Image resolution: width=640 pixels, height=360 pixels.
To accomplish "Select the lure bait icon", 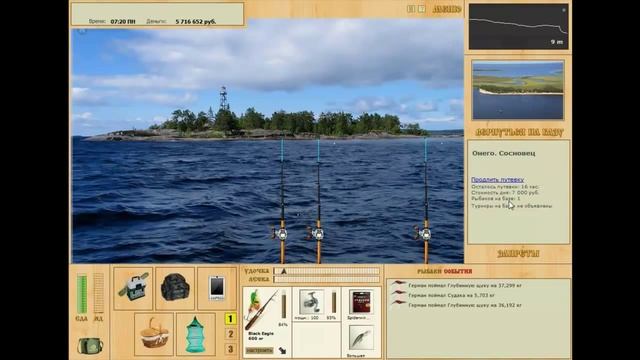I will pyautogui.click(x=361, y=337).
